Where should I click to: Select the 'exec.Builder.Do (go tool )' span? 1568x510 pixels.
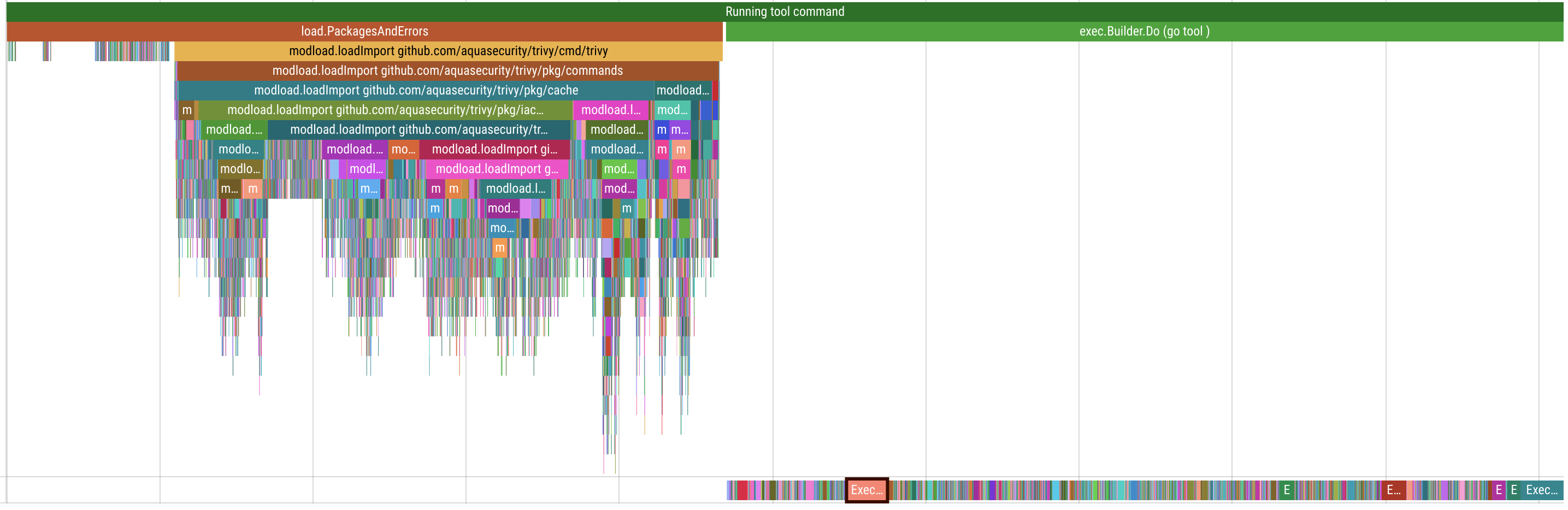point(1145,31)
